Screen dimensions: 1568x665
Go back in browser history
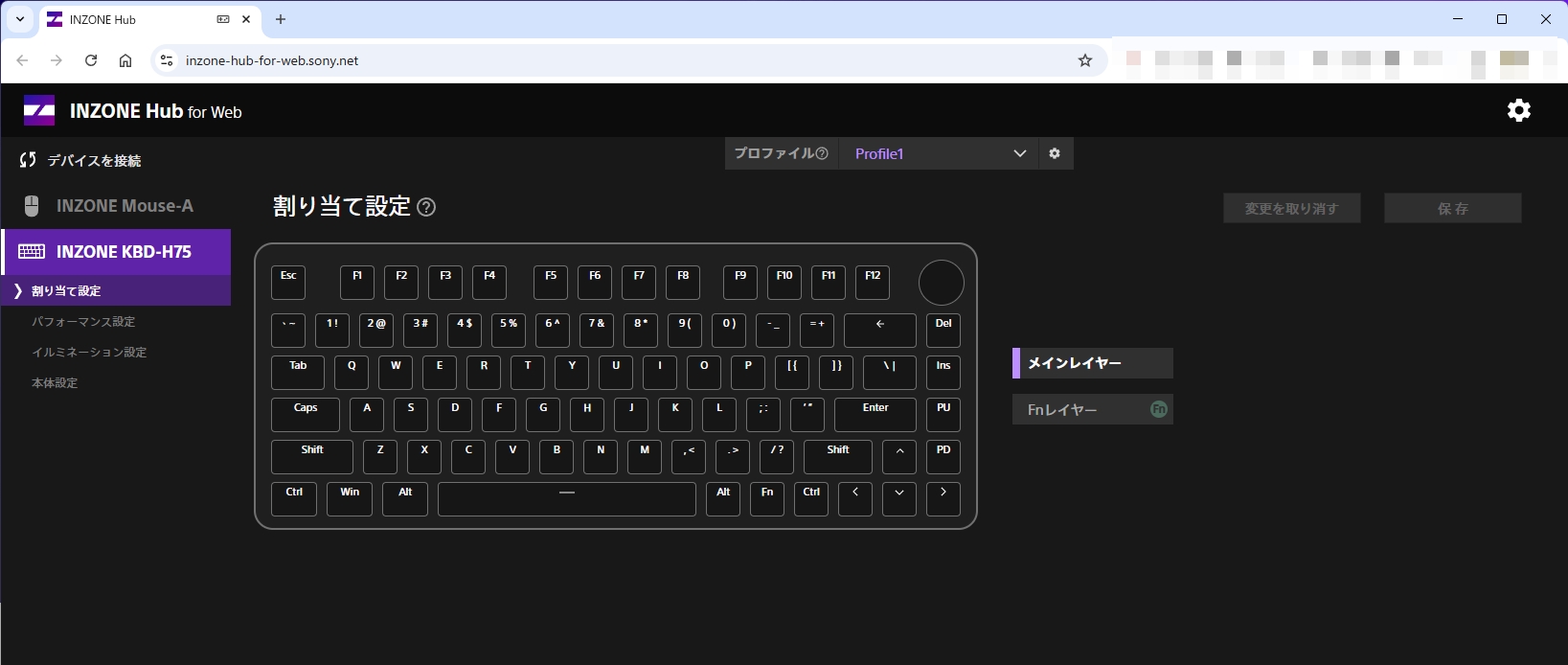22,60
